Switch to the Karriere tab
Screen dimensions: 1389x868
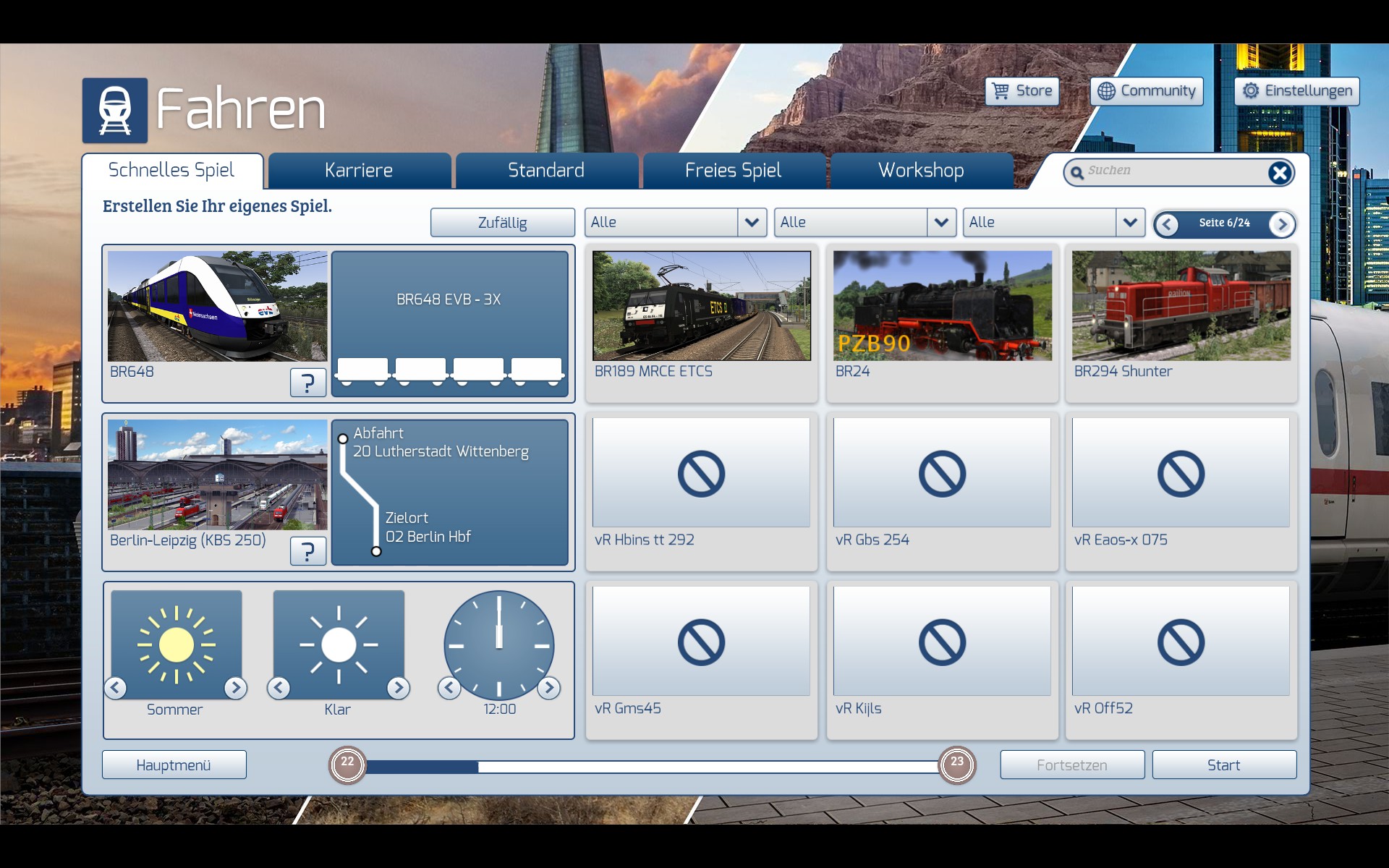(x=359, y=171)
